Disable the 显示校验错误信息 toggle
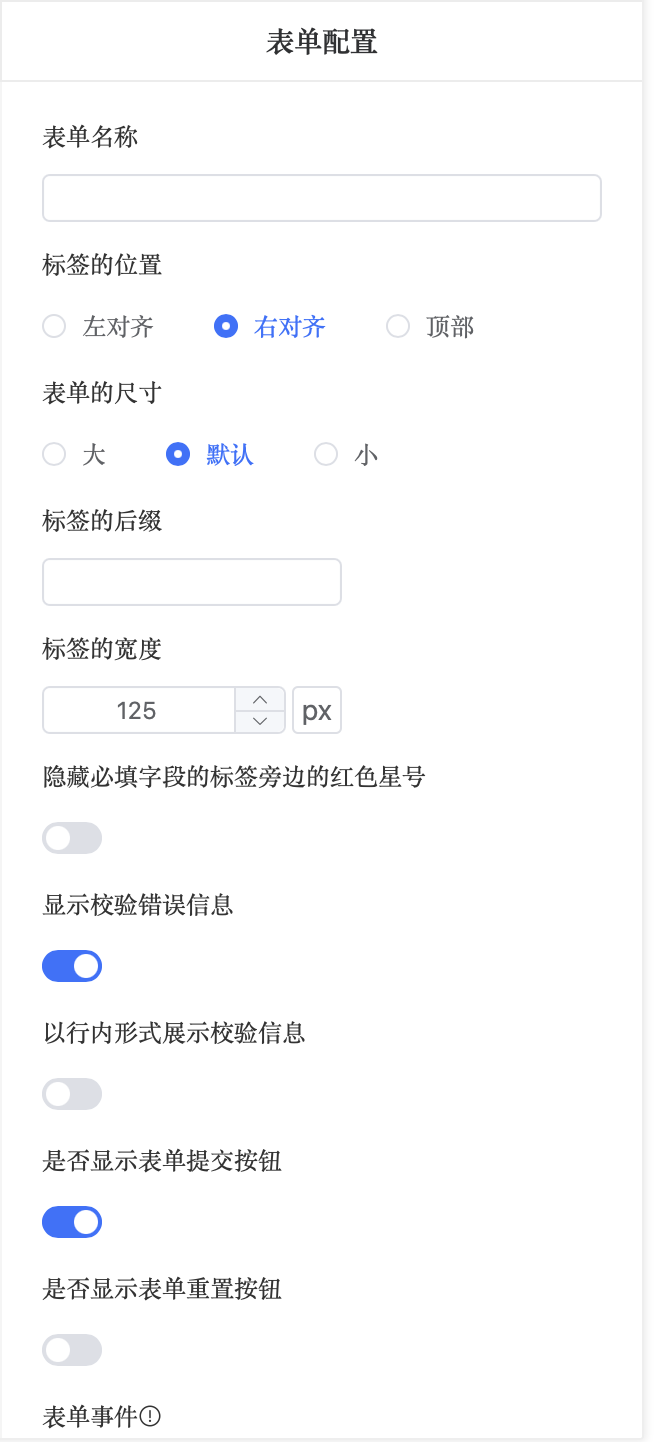Screen dimensions: 668x1442 click(x=72, y=966)
